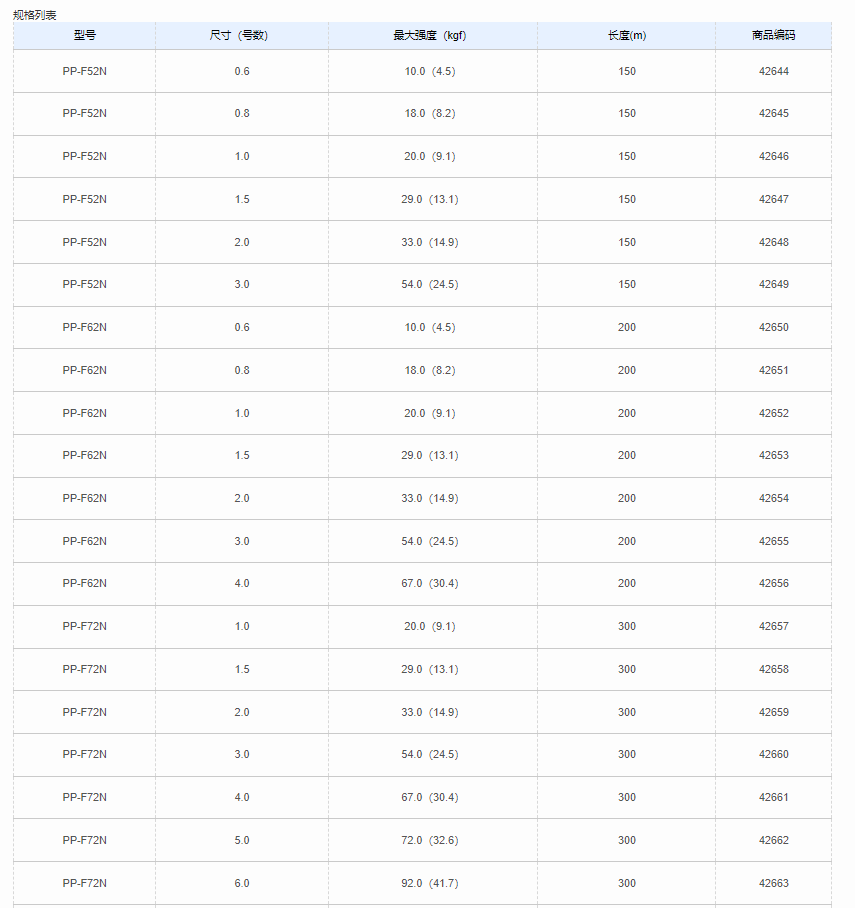Select product code 42661

pos(774,797)
